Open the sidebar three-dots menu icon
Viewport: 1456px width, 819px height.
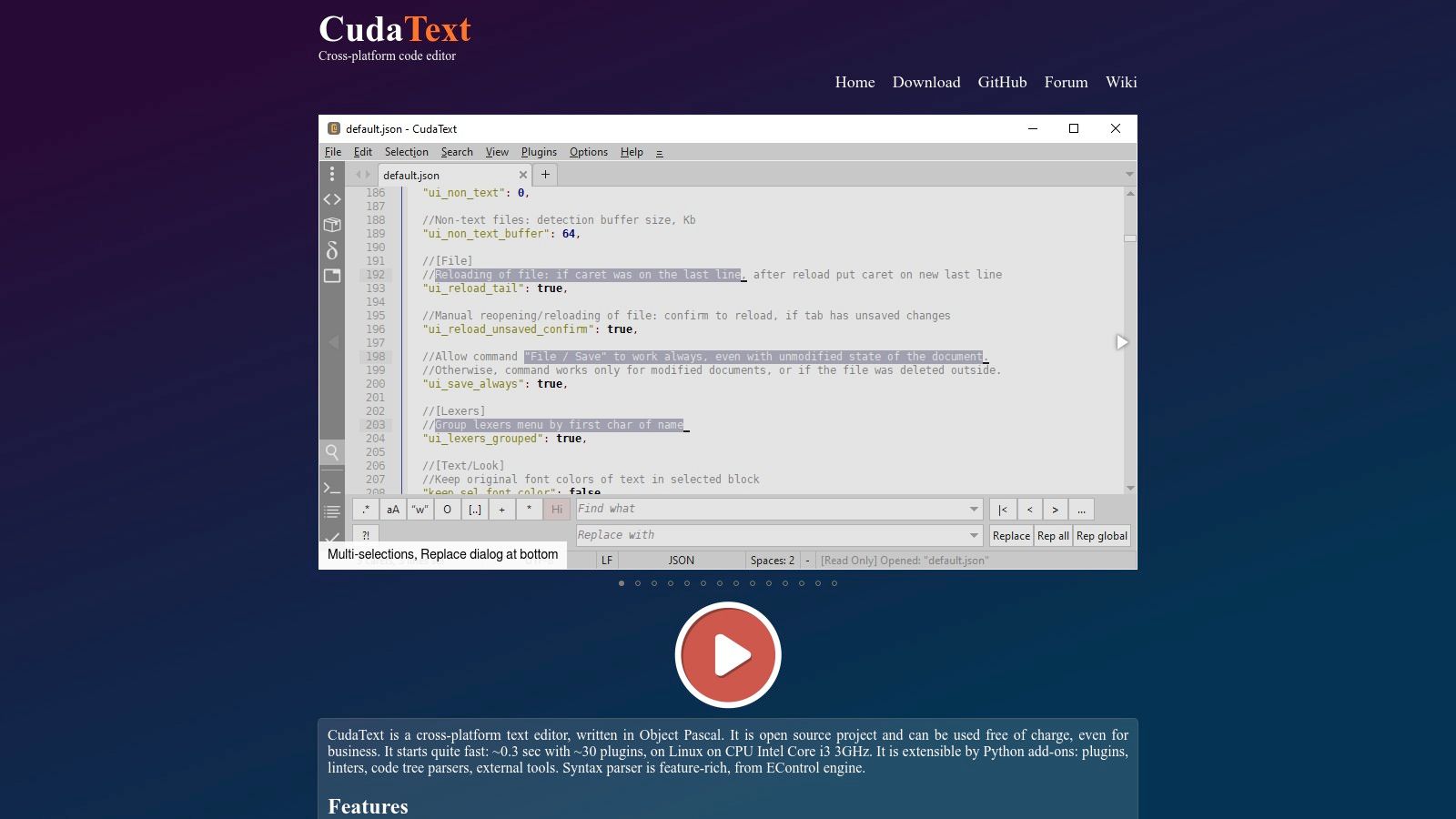tap(332, 174)
